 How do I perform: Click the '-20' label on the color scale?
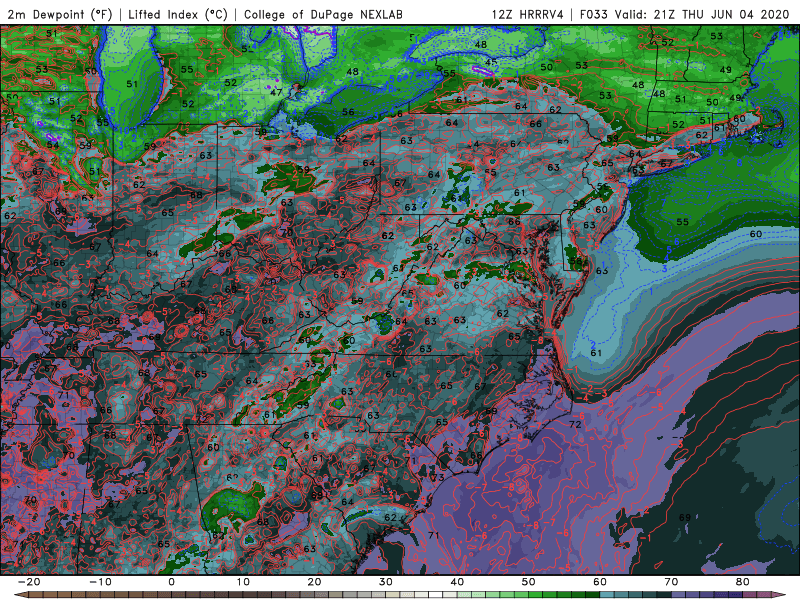pos(28,582)
